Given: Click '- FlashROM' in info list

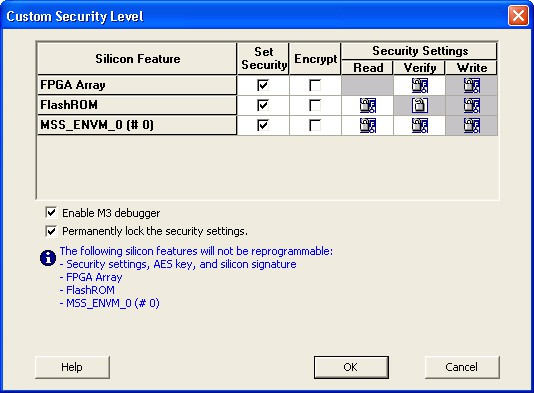Looking at the screenshot, I should [87, 290].
